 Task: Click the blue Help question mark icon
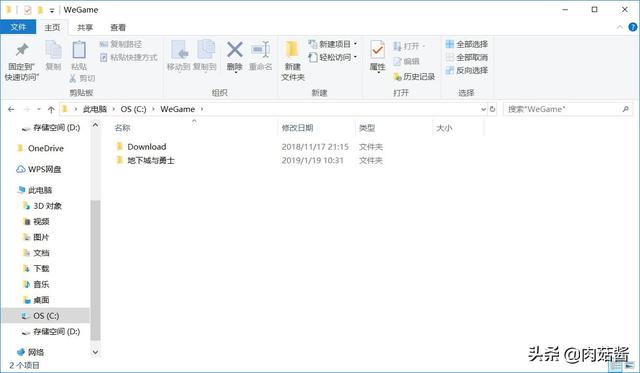click(633, 27)
